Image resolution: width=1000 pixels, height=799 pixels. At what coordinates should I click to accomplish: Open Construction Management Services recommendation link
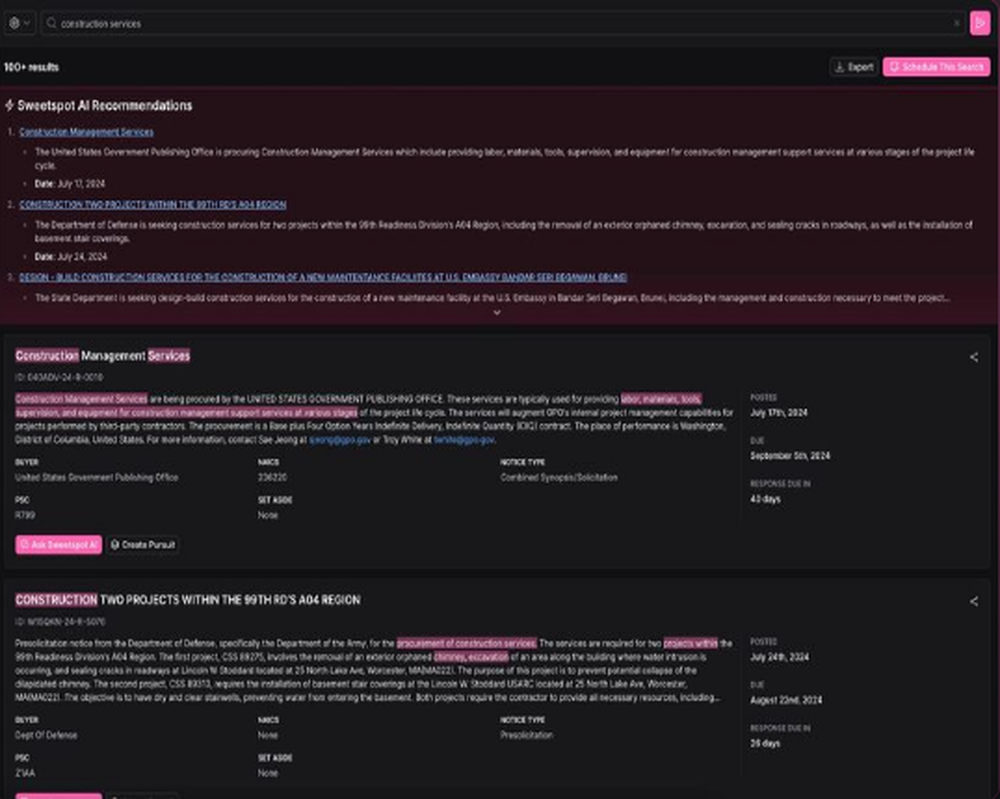click(x=86, y=132)
